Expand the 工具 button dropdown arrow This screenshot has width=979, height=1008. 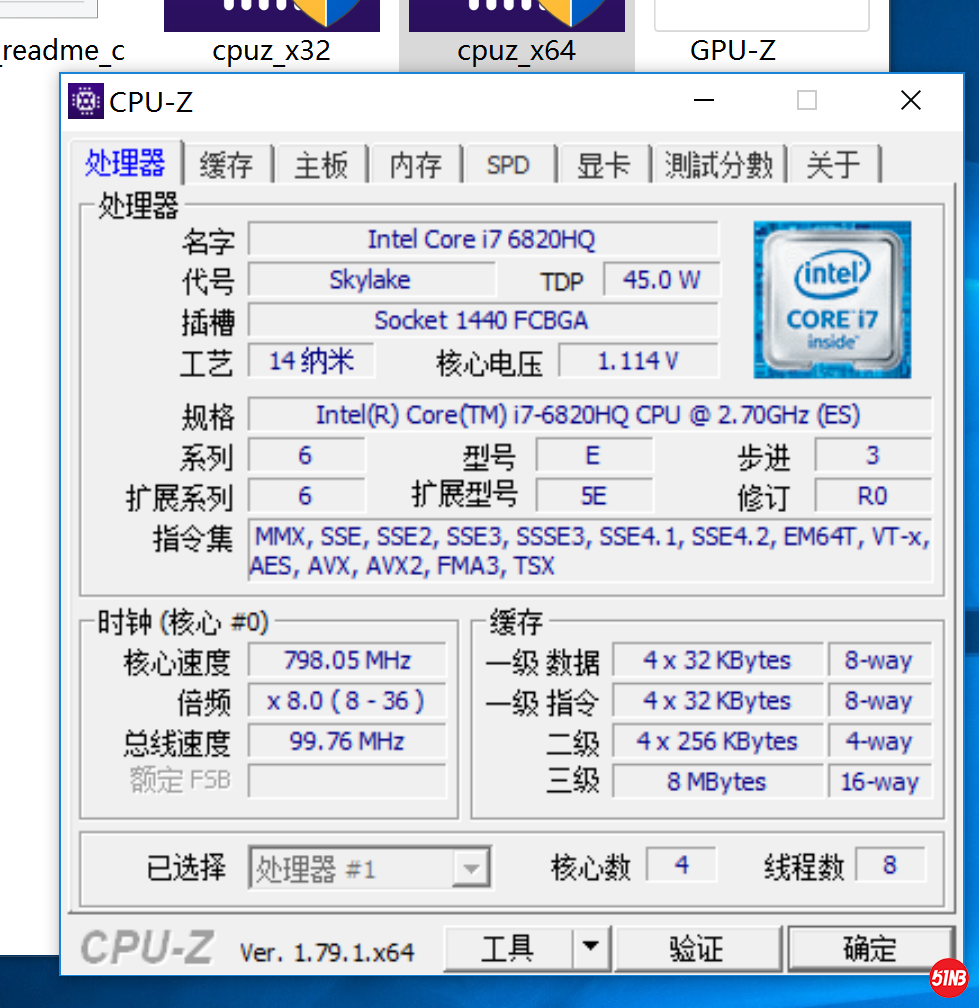coord(591,946)
